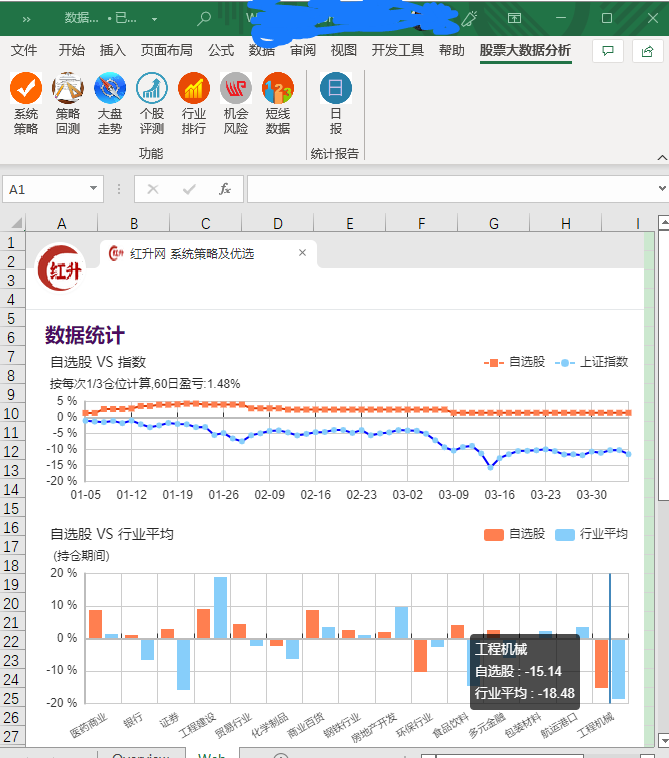Image resolution: width=669 pixels, height=758 pixels.
Task: Click the search magnifier in title bar
Action: click(204, 18)
